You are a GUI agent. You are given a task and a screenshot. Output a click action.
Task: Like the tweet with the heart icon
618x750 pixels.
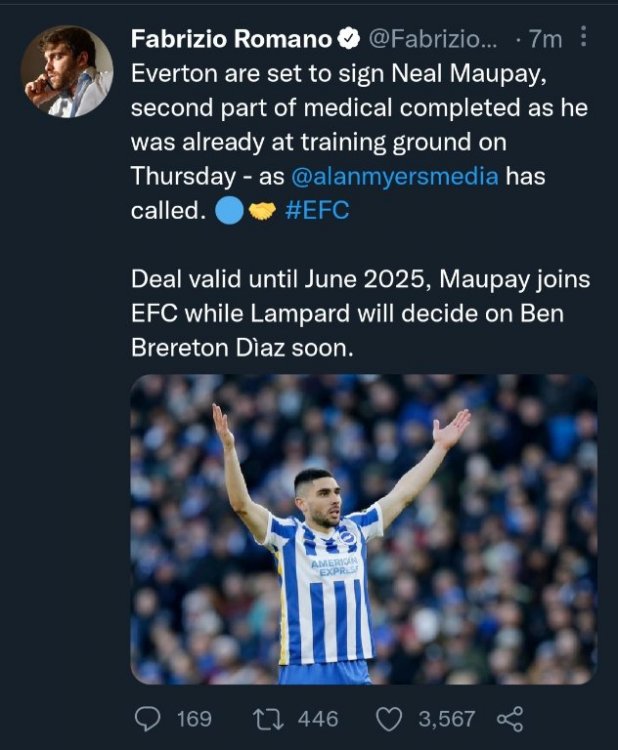(x=390, y=718)
